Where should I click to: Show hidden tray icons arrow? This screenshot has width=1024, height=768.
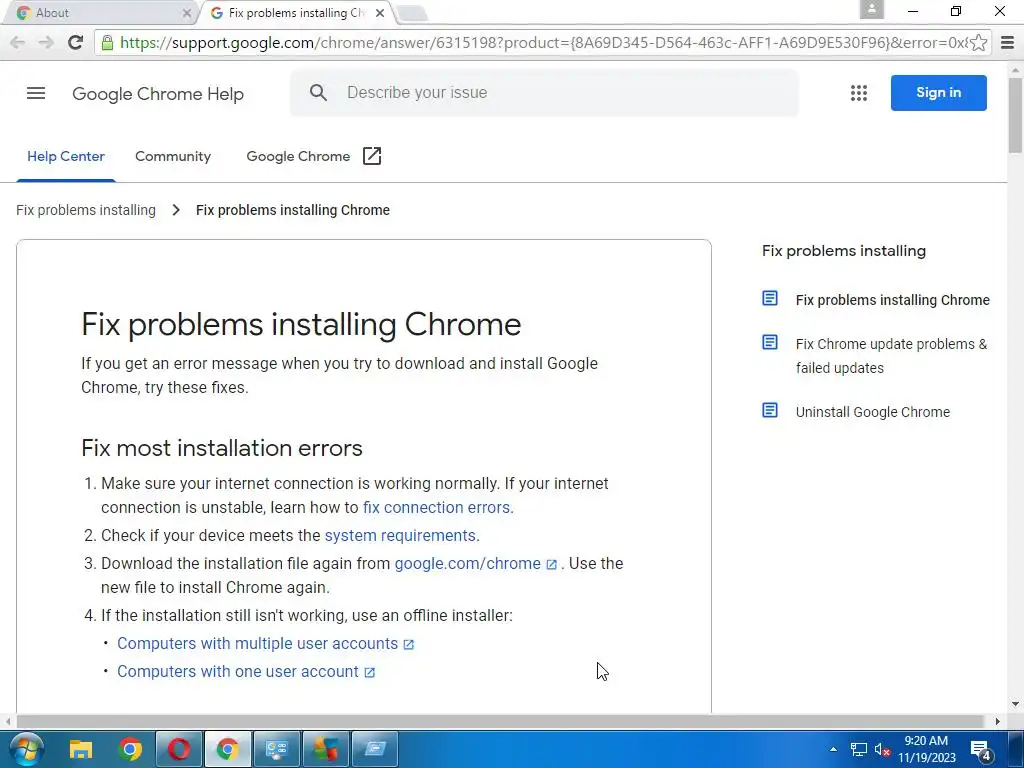833,749
